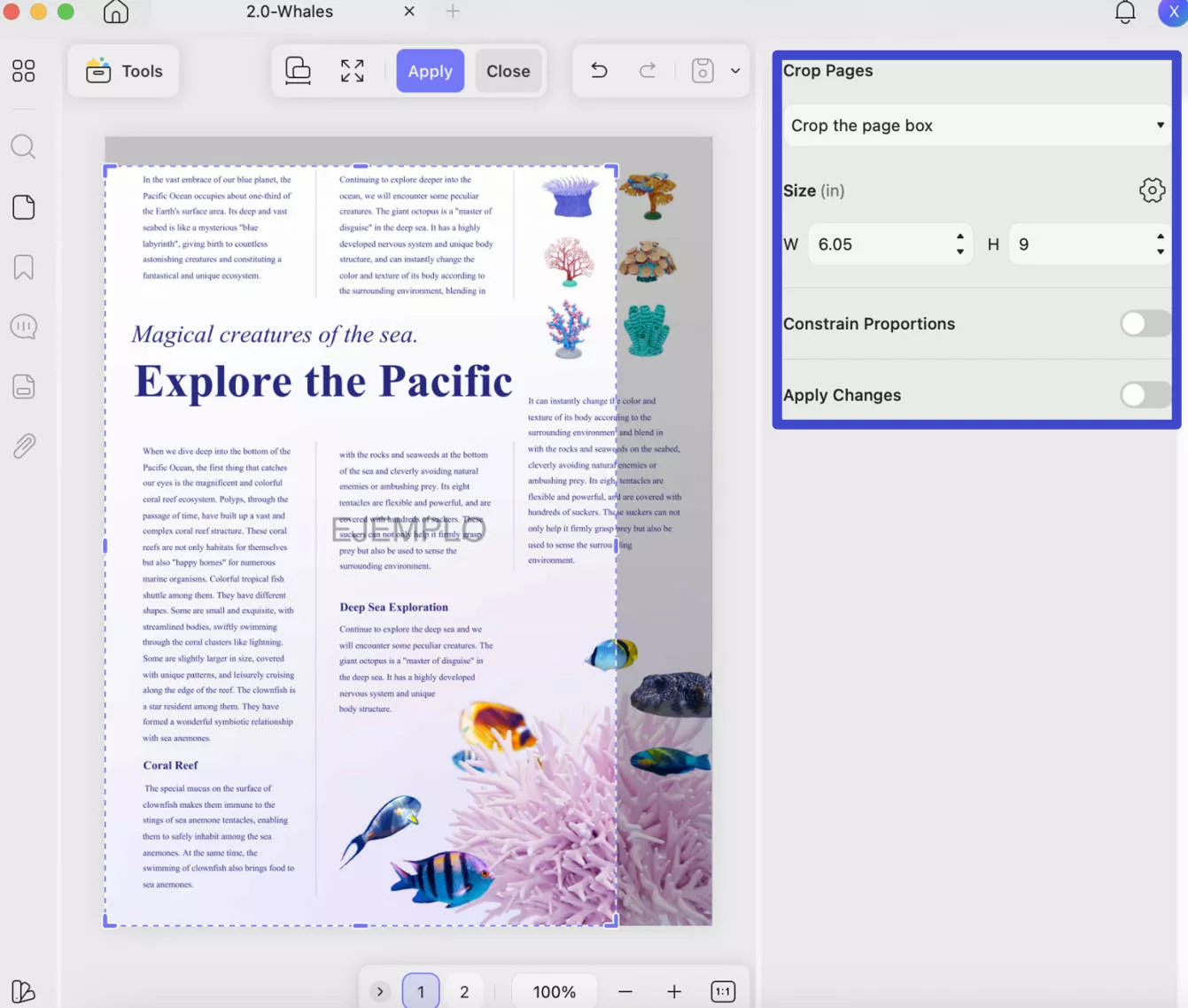Click the width input field showing 6.05

[889, 244]
